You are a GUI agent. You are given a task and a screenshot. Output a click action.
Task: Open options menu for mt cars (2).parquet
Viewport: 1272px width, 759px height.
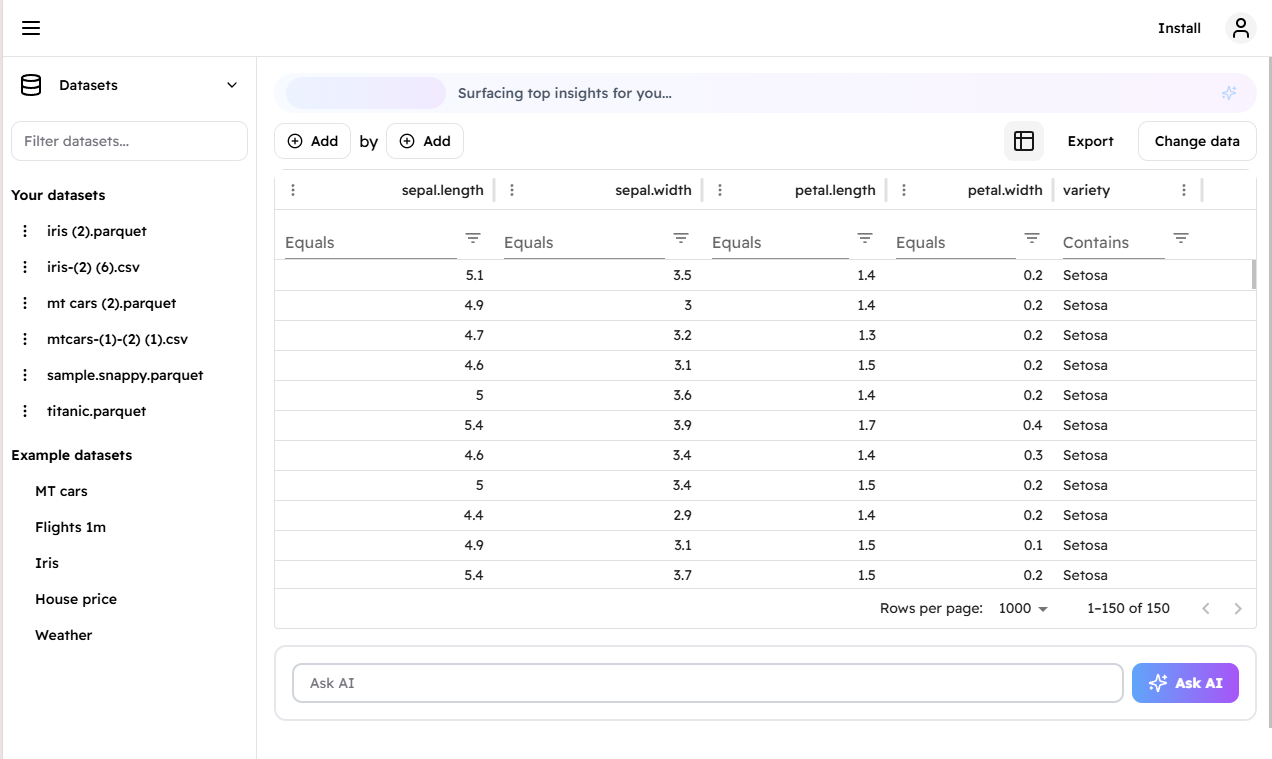click(25, 303)
